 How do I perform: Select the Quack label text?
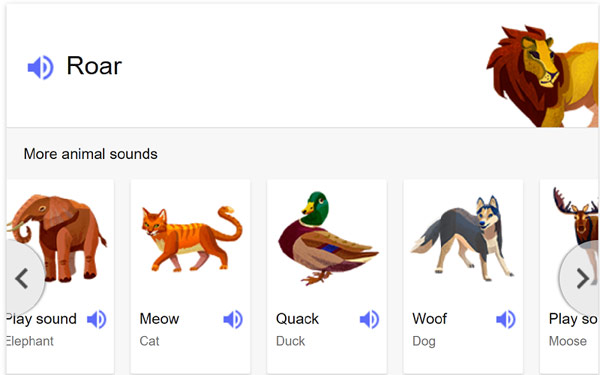click(x=297, y=319)
